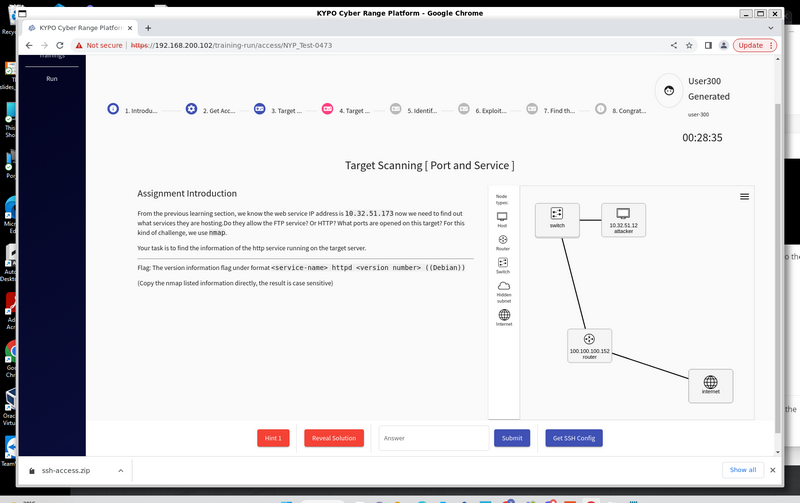Open step 3 Target level
Viewport: 800px width, 503px height.
coord(278,110)
